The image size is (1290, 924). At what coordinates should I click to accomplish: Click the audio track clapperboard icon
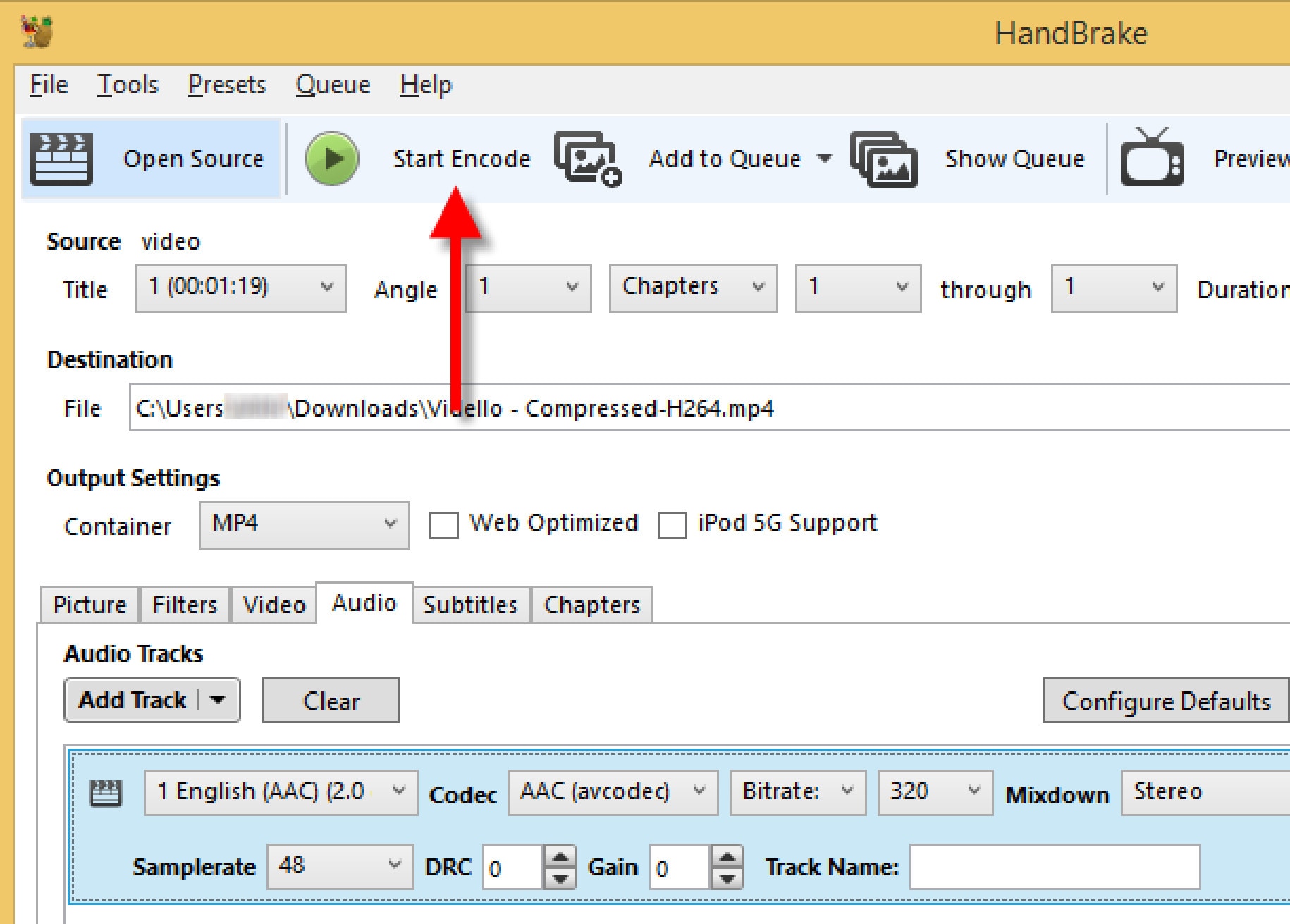(x=106, y=794)
